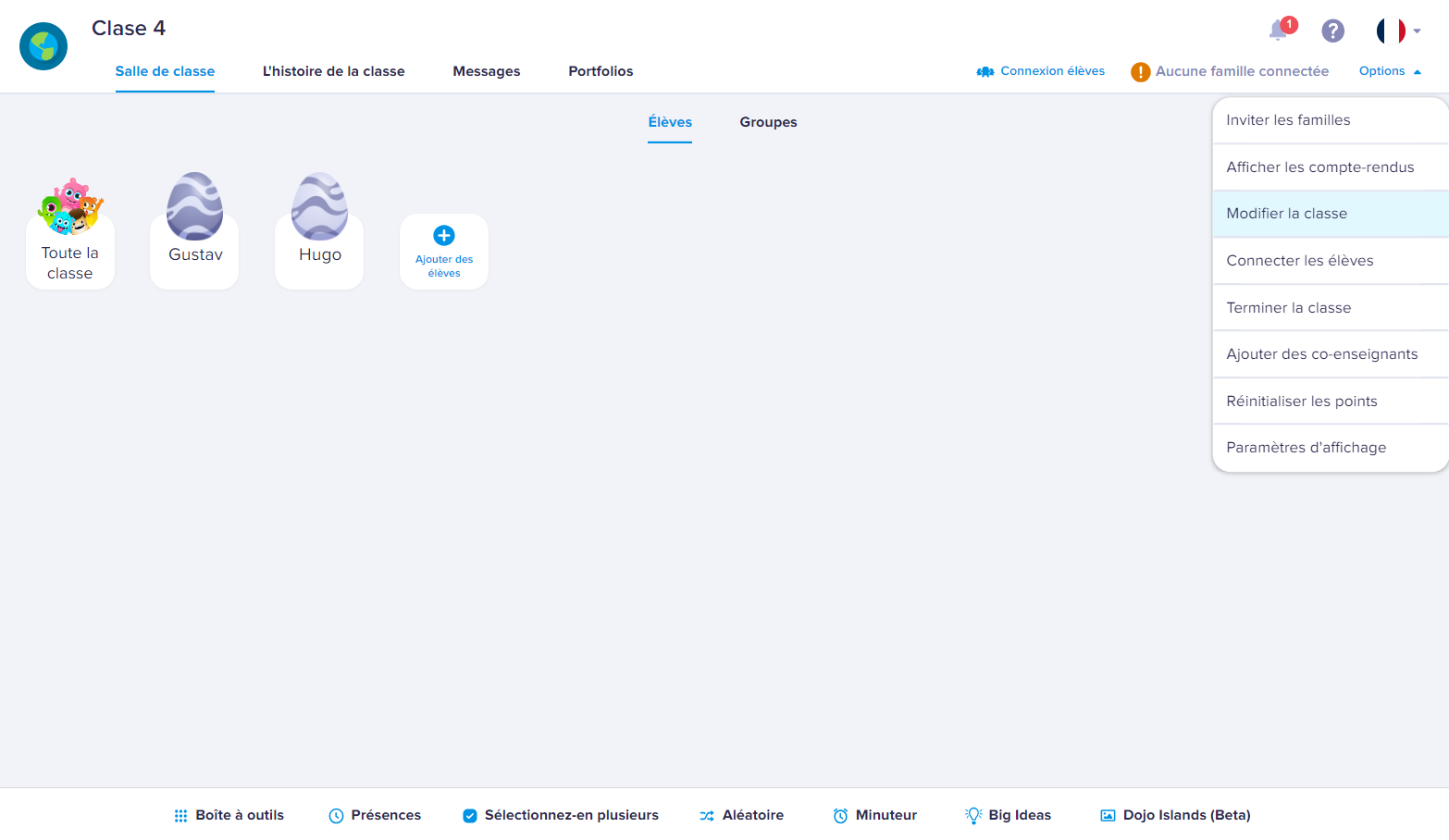The image size is (1449, 840).
Task: Click Ajouter des élèves to add students
Action: [443, 251]
